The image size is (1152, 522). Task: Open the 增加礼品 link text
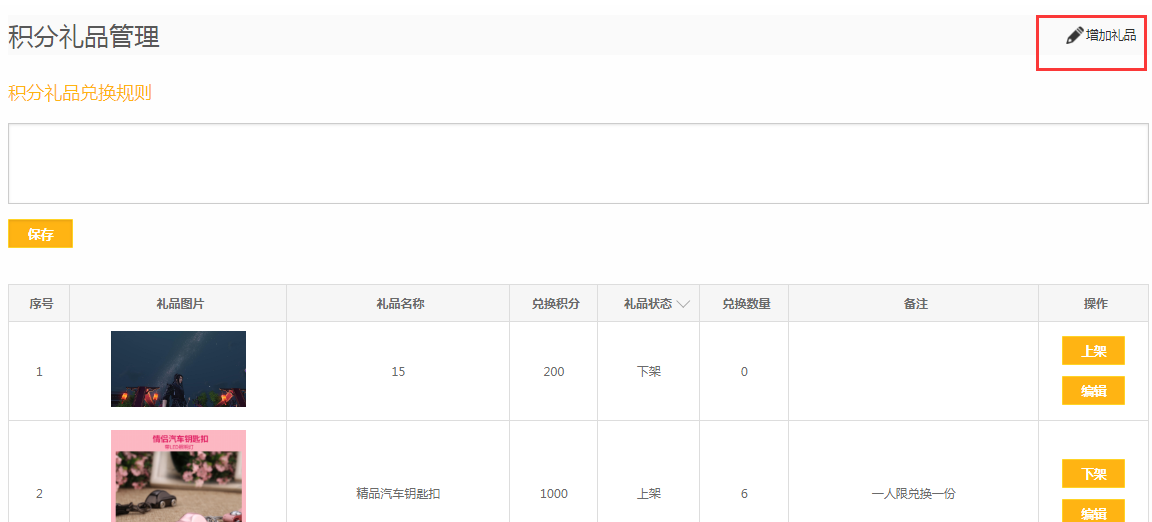(x=1111, y=36)
